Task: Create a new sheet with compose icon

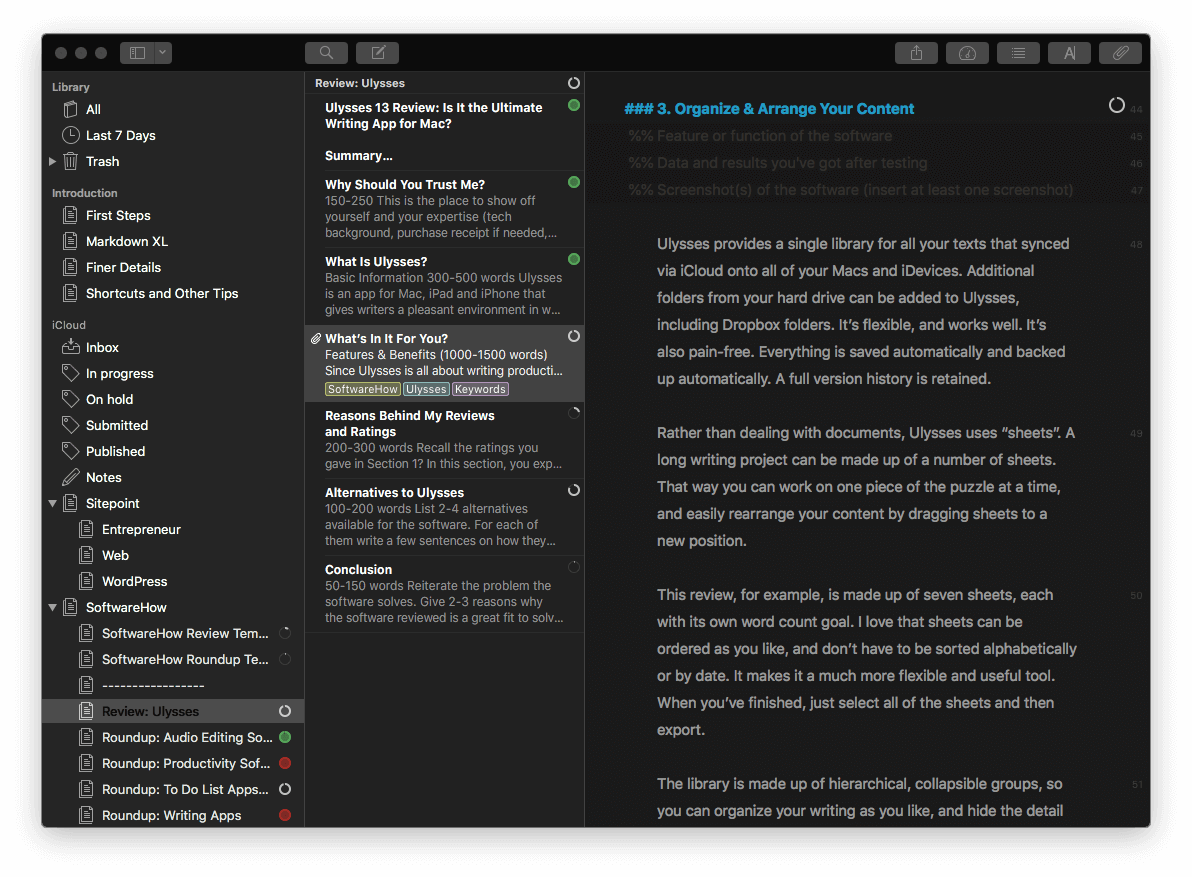Action: pos(378,52)
